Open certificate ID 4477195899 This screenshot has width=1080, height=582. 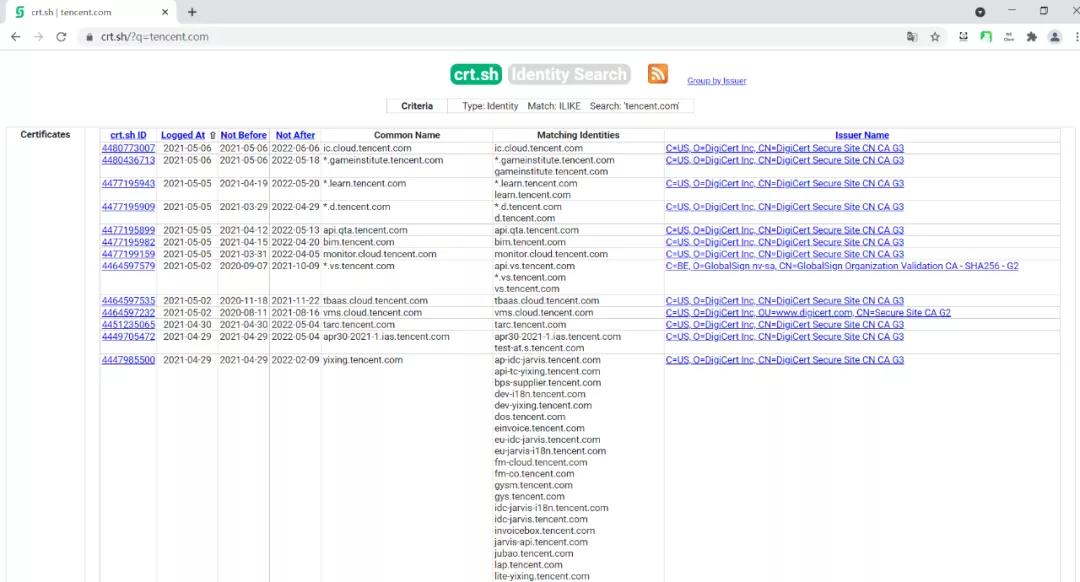[x=128, y=230]
